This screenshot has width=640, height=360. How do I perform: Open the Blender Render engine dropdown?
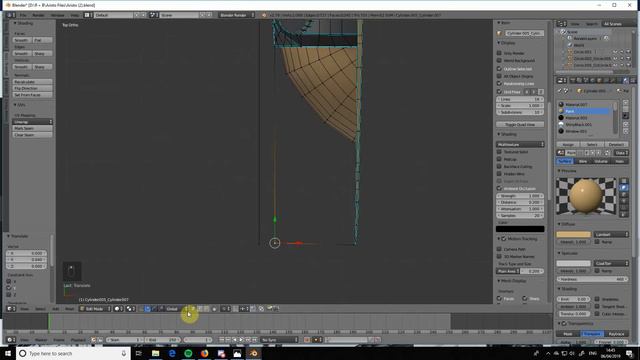(x=236, y=15)
